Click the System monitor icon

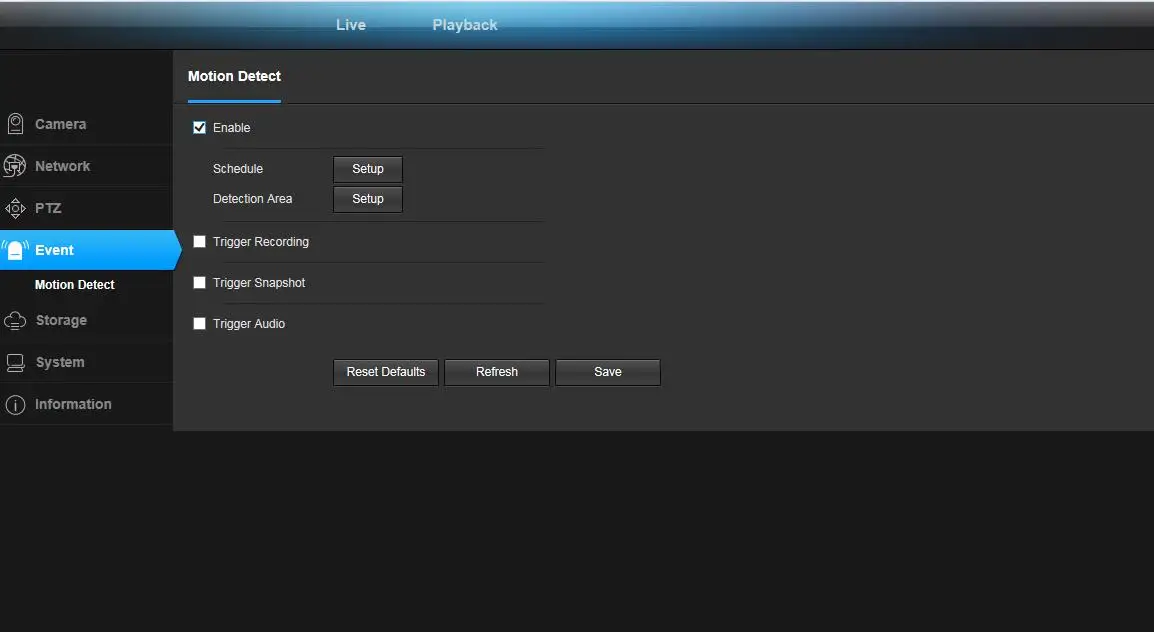pyautogui.click(x=15, y=363)
